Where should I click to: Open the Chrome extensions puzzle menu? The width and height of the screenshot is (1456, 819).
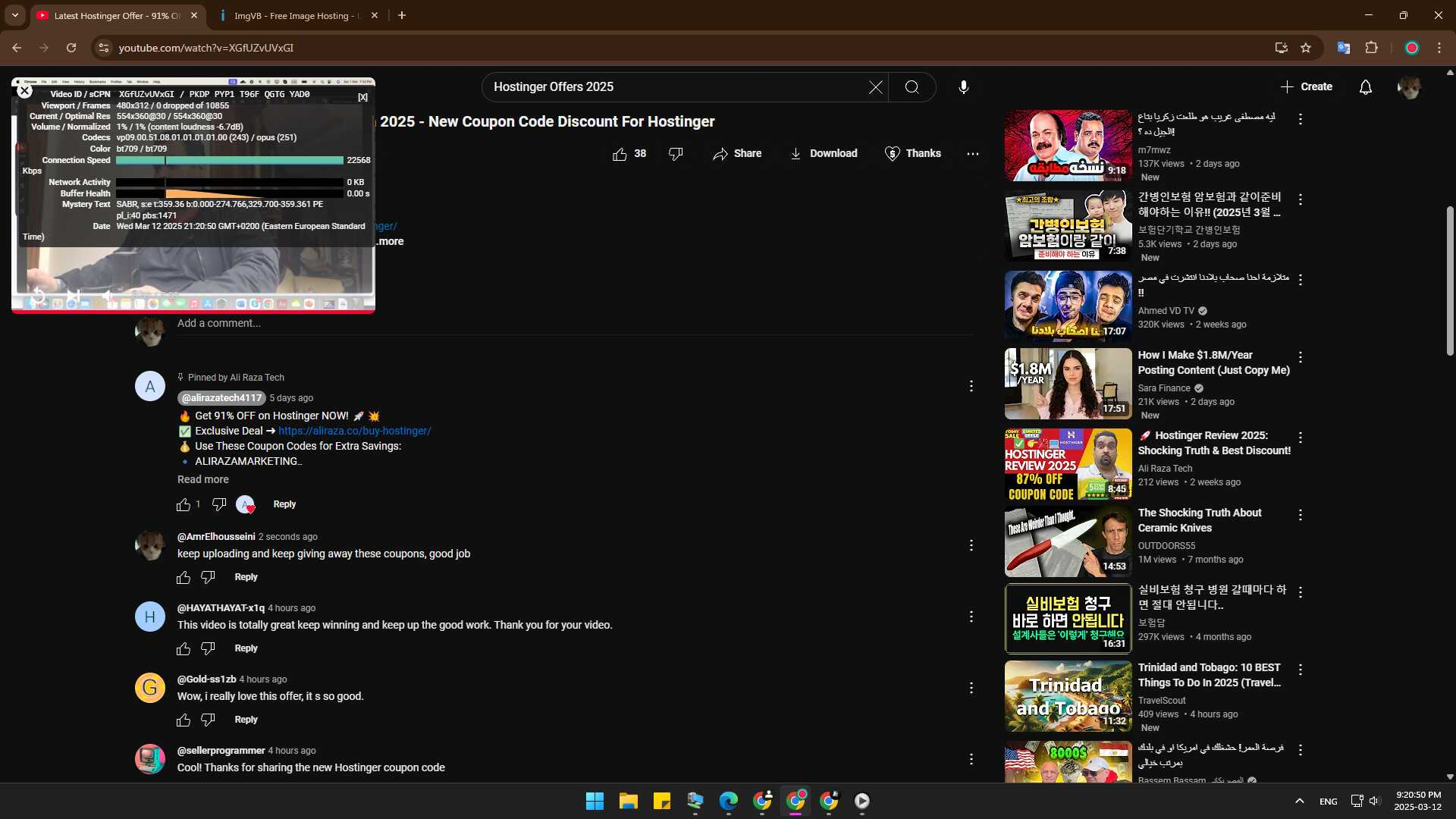pyautogui.click(x=1371, y=48)
